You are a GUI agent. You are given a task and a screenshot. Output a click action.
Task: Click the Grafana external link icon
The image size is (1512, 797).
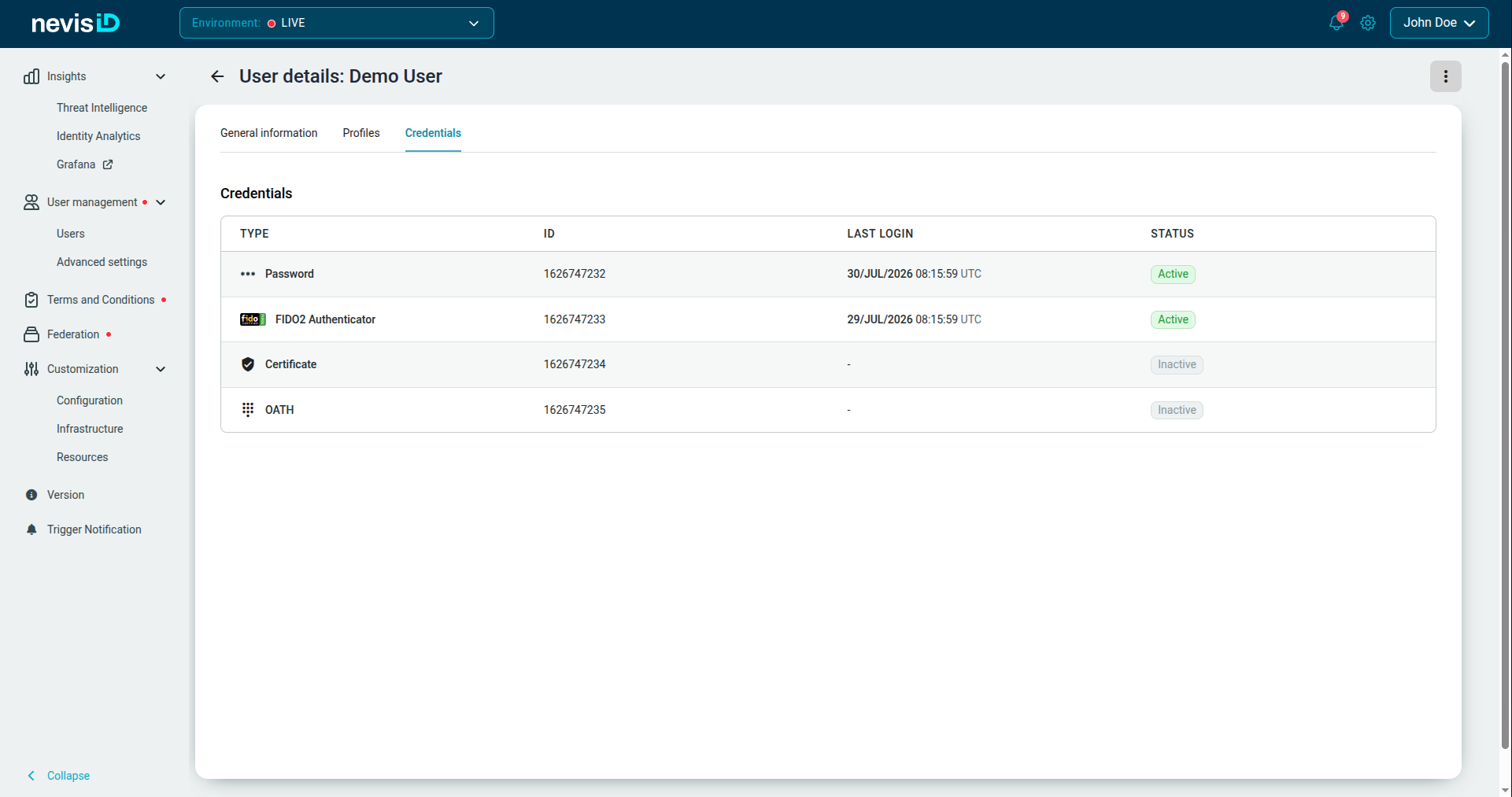(108, 164)
